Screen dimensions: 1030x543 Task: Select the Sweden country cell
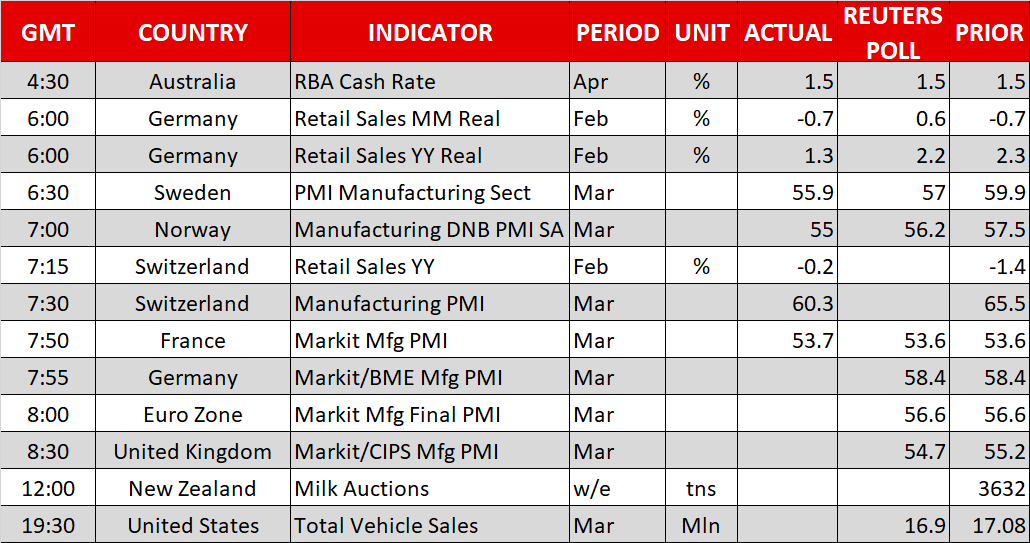coord(193,193)
